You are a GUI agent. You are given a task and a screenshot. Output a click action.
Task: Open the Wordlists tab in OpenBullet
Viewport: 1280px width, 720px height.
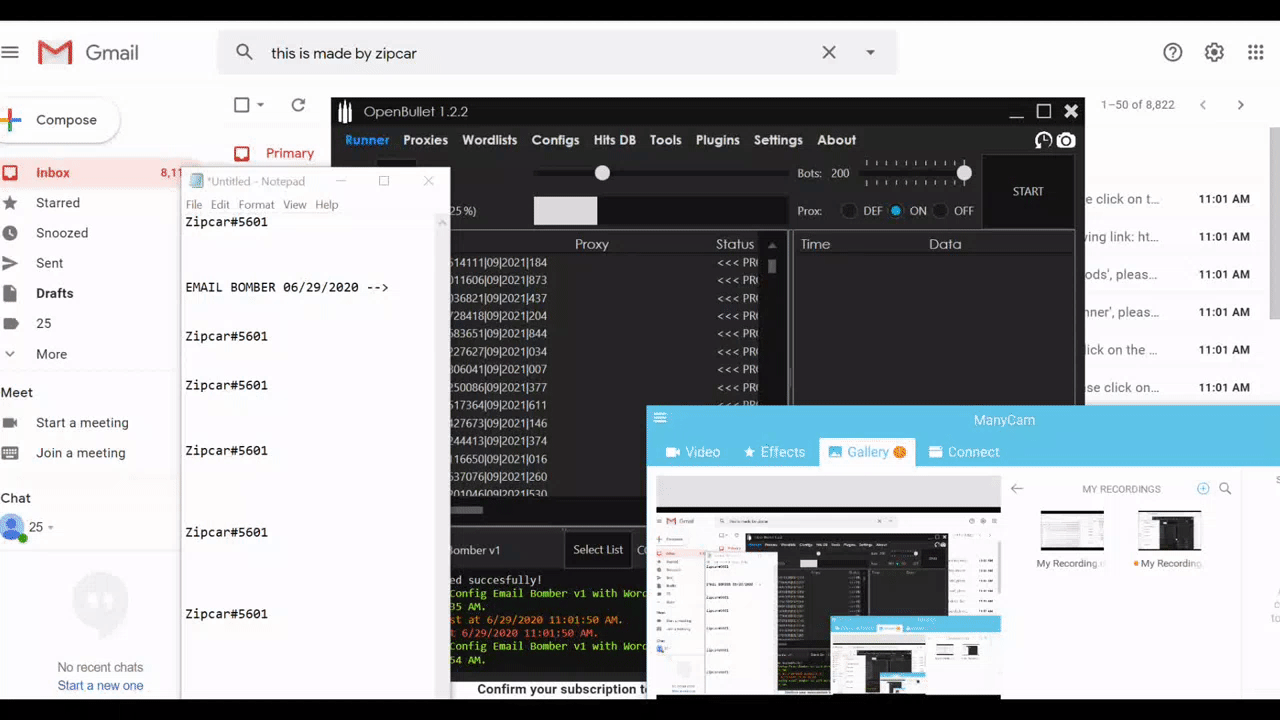click(490, 140)
